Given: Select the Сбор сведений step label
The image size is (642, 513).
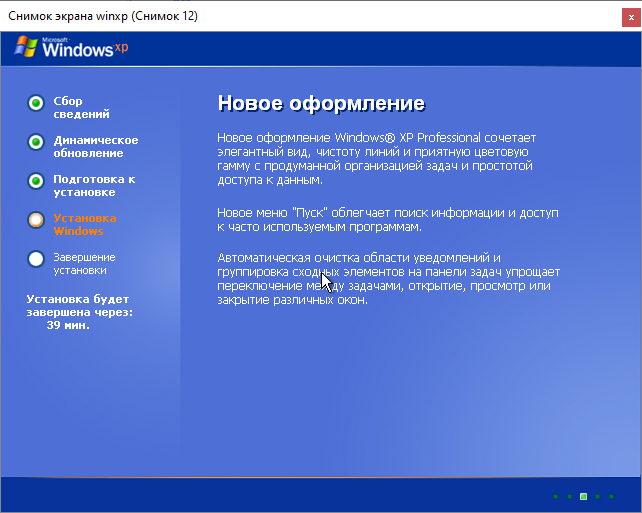Looking at the screenshot, I should [81, 107].
